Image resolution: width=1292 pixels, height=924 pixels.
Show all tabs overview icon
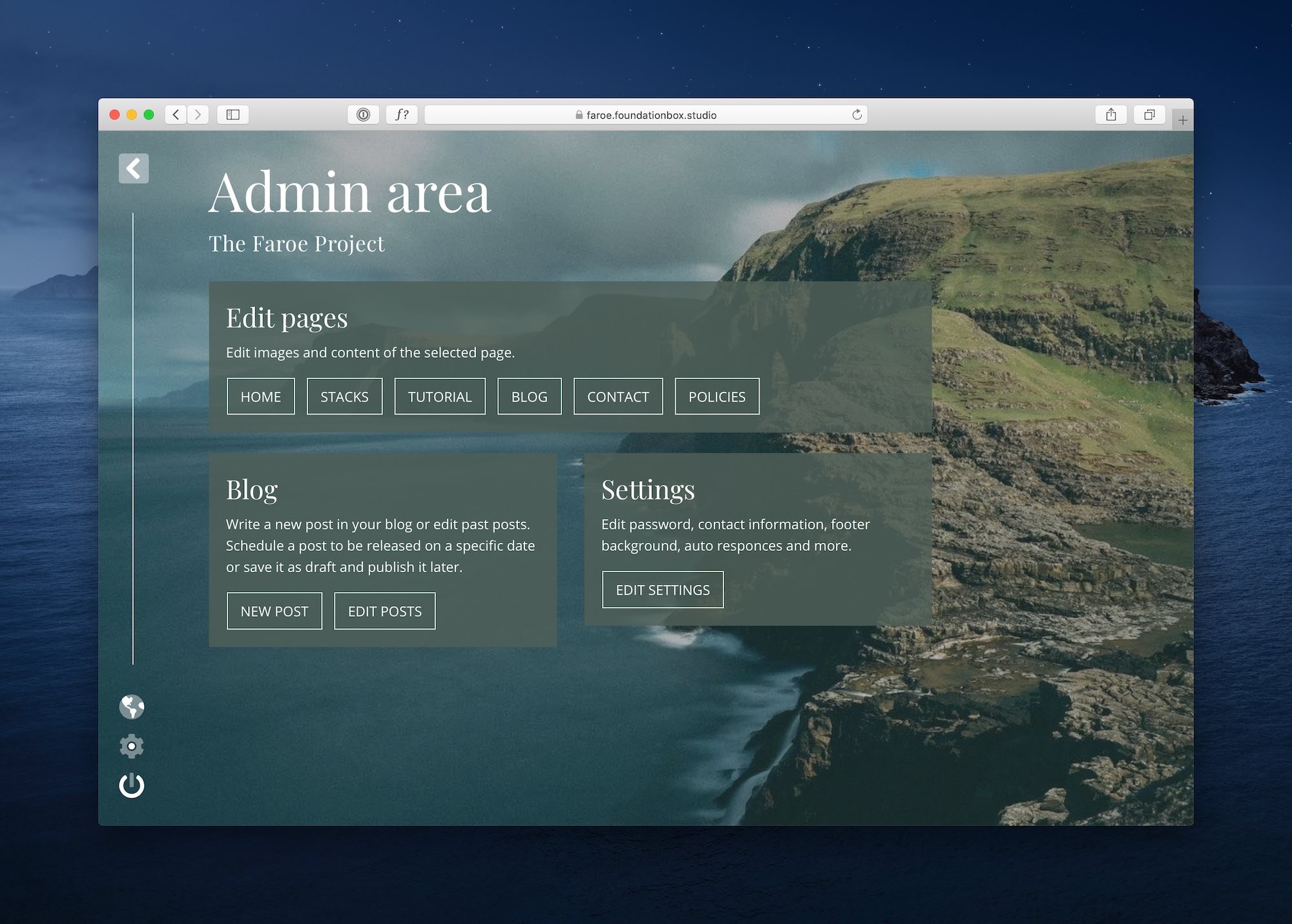pyautogui.click(x=1149, y=115)
